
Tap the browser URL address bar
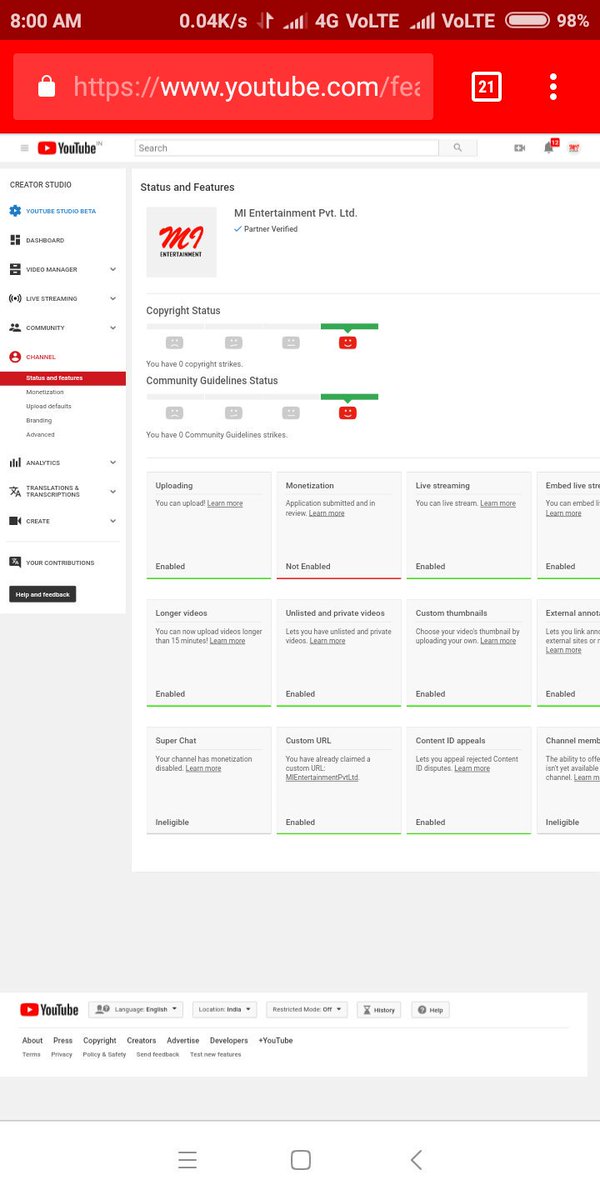pos(223,87)
